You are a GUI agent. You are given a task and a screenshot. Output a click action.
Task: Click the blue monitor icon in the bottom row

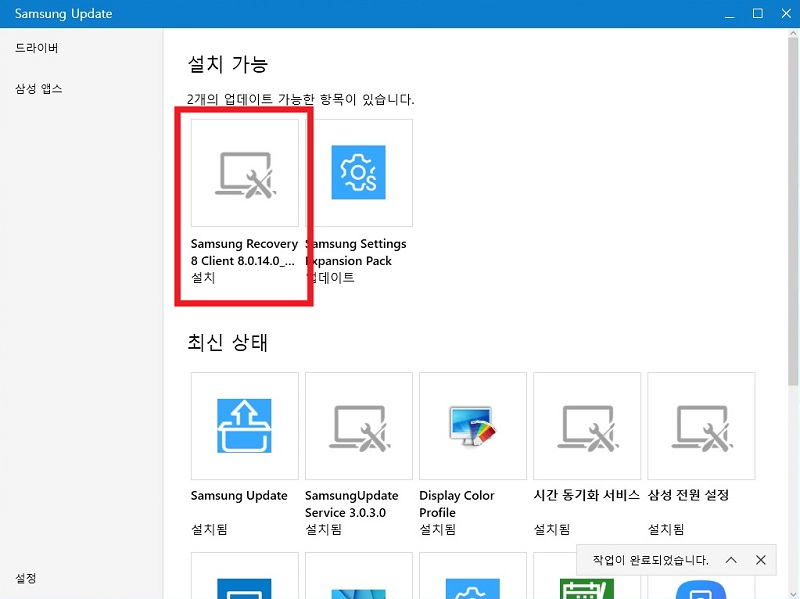pos(244,588)
